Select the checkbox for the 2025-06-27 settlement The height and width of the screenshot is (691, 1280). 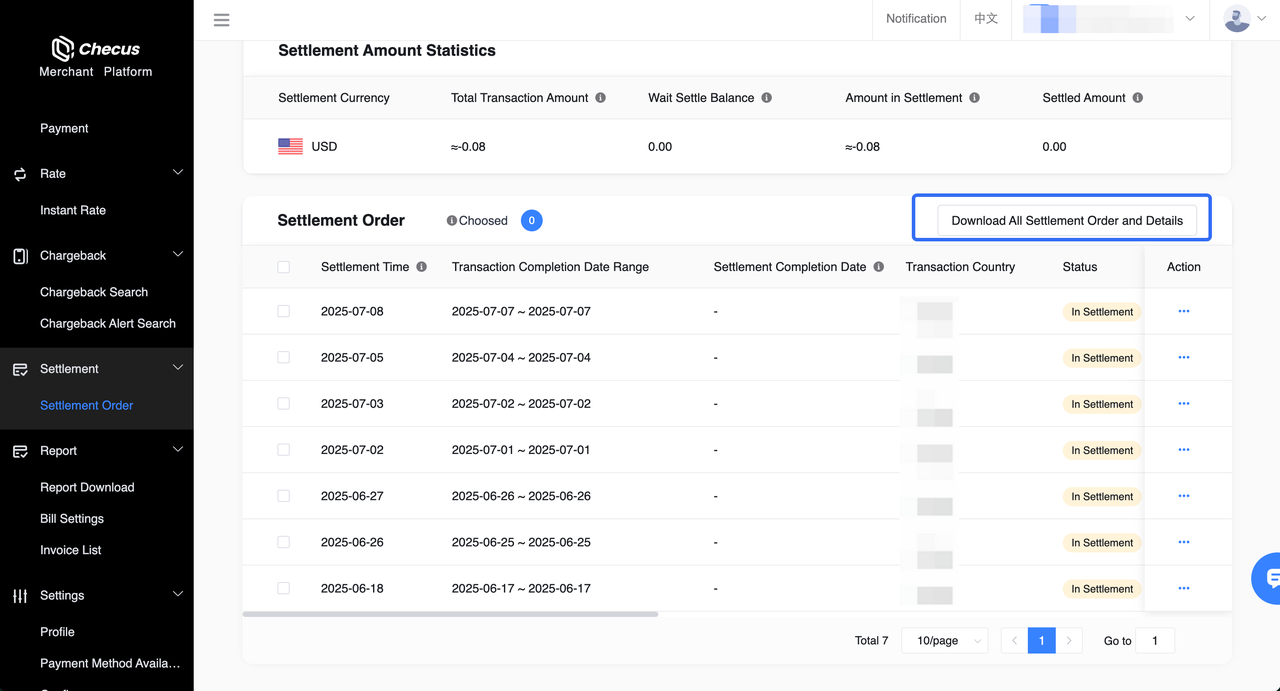(284, 496)
